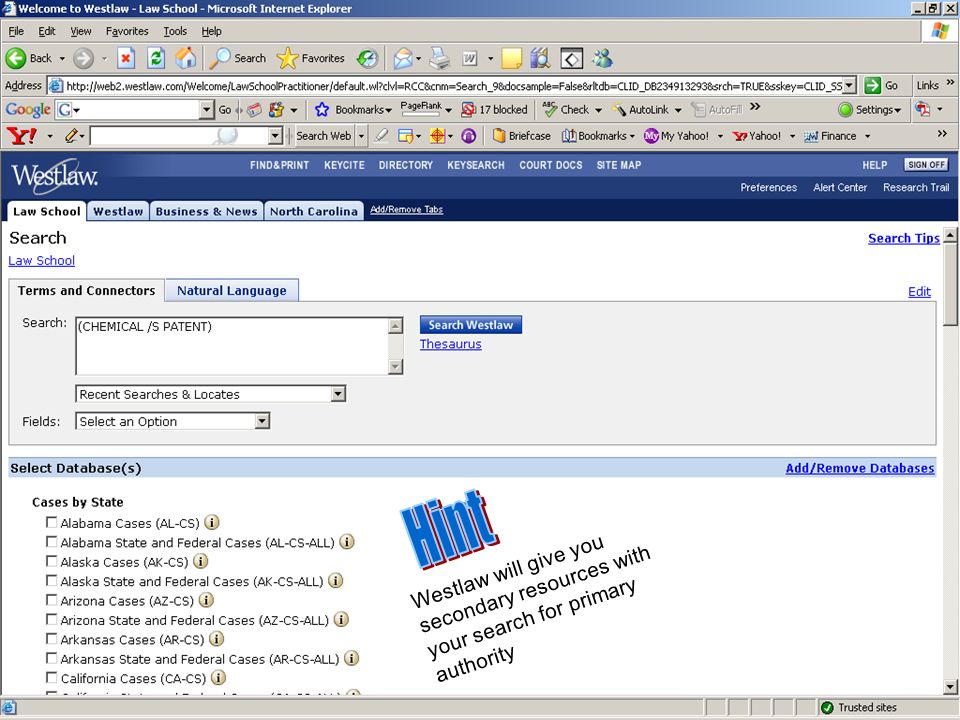Click the Messenger people icon
This screenshot has width=960, height=720.
point(603,59)
